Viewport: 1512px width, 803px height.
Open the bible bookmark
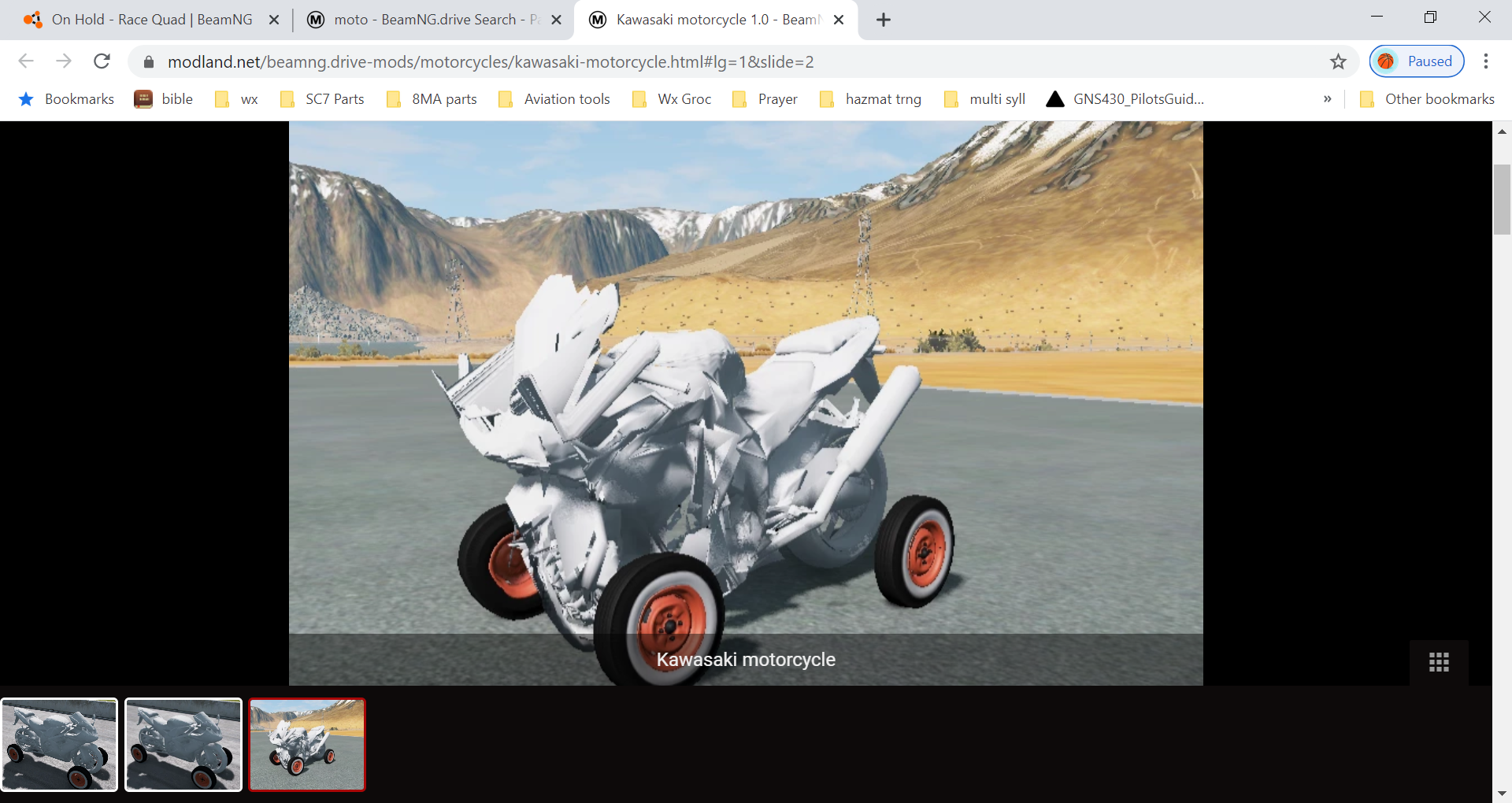164,99
